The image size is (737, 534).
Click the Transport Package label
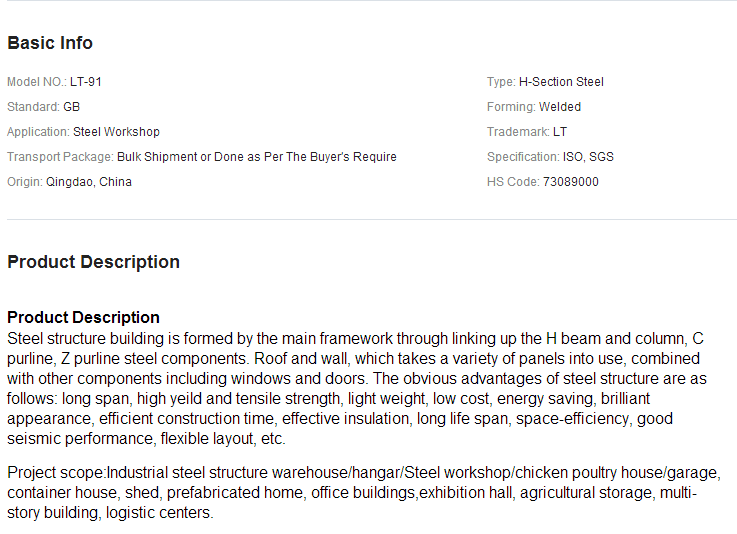[x=60, y=157]
